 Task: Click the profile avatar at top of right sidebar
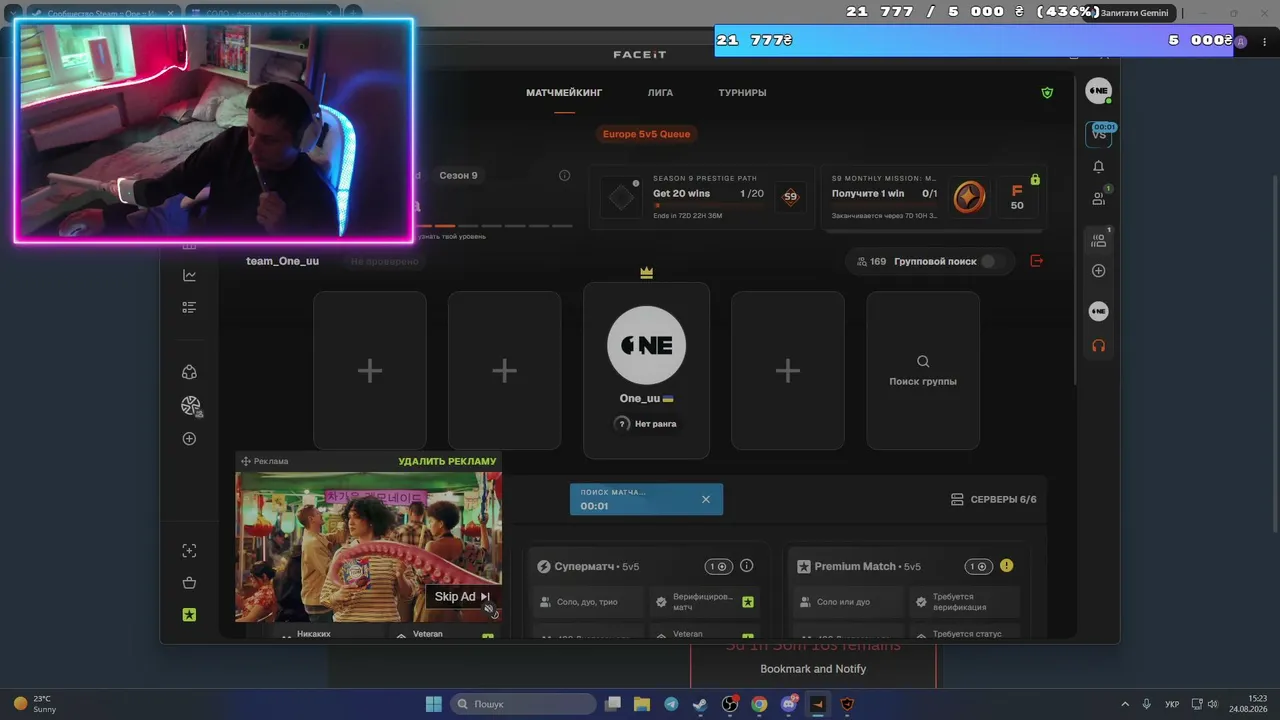click(x=1099, y=91)
